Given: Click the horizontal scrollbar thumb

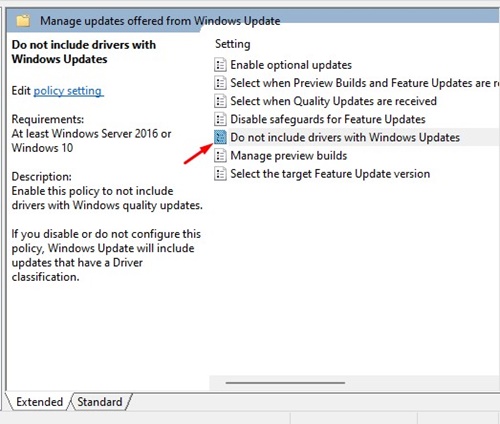Looking at the screenshot, I should [x=285, y=383].
